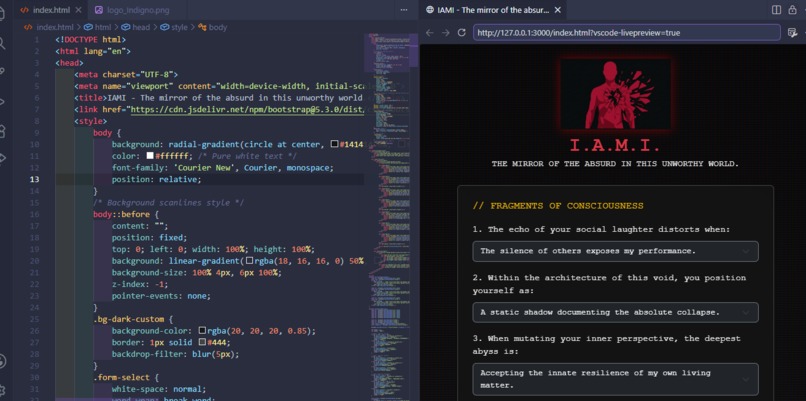Click 'pointer-events: none;' on line 23
Image resolution: width=806 pixels, height=401 pixels.
pos(161,296)
